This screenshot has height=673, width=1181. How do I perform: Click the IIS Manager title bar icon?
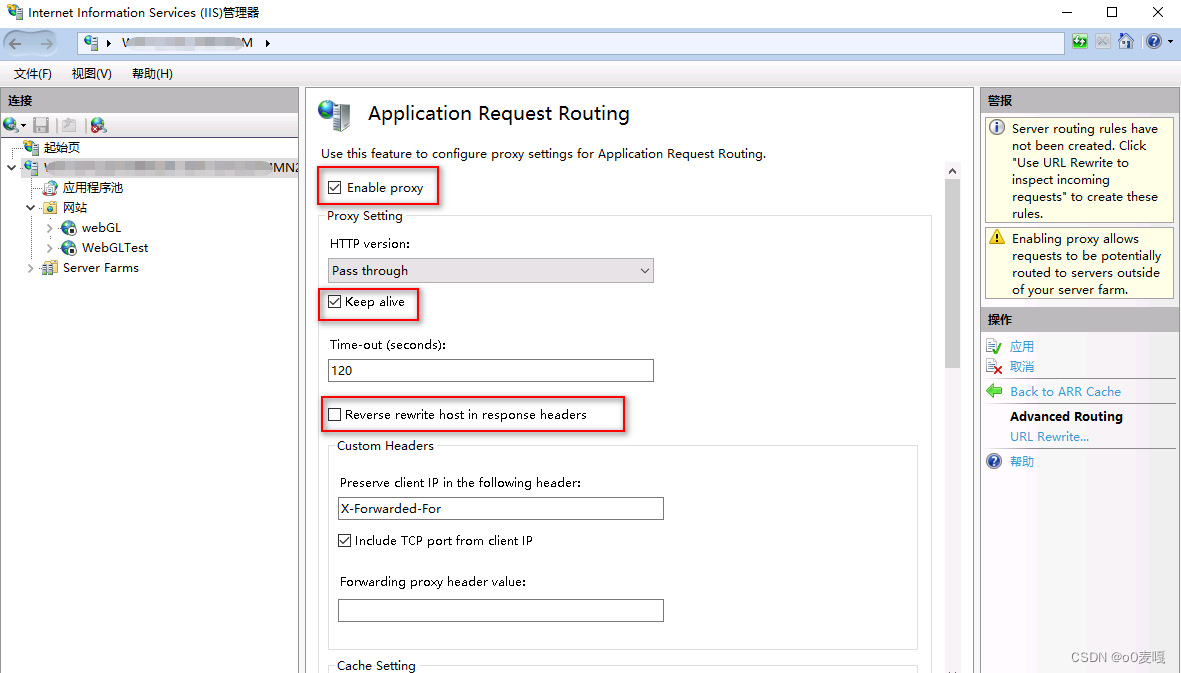tap(14, 11)
